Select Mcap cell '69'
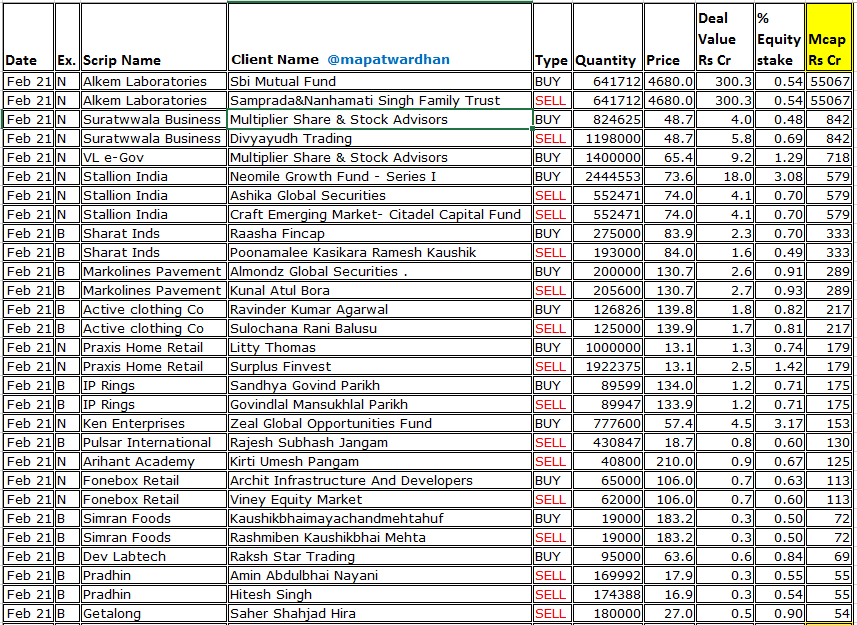The image size is (857, 625). [x=829, y=556]
